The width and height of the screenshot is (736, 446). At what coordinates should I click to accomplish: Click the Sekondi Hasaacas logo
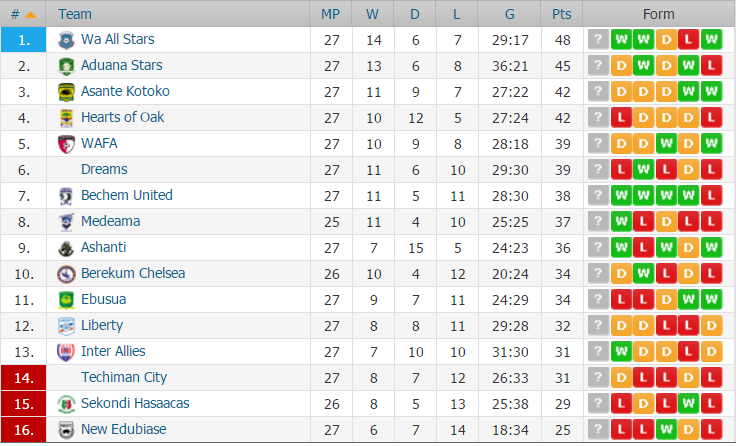coord(66,404)
